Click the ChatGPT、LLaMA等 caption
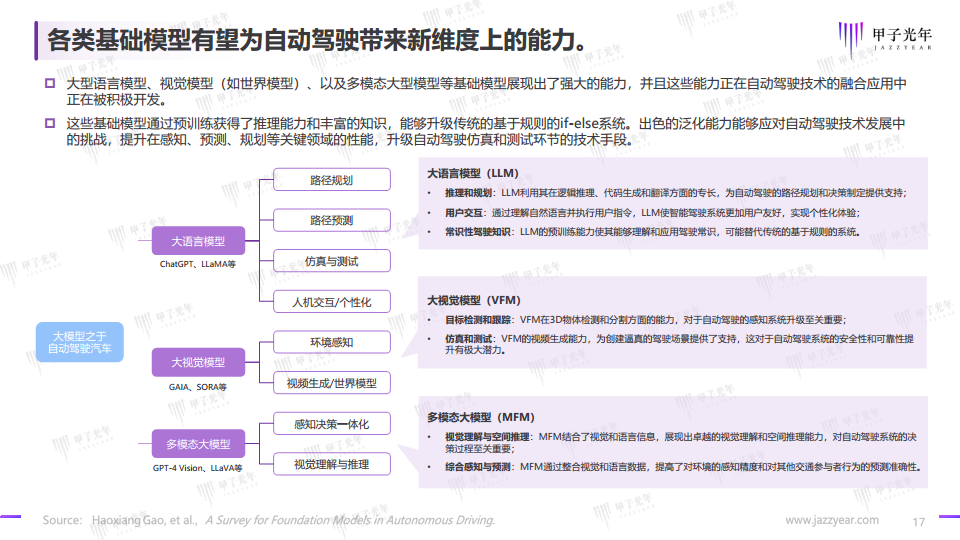Screen dimensions: 960x540 [198, 264]
